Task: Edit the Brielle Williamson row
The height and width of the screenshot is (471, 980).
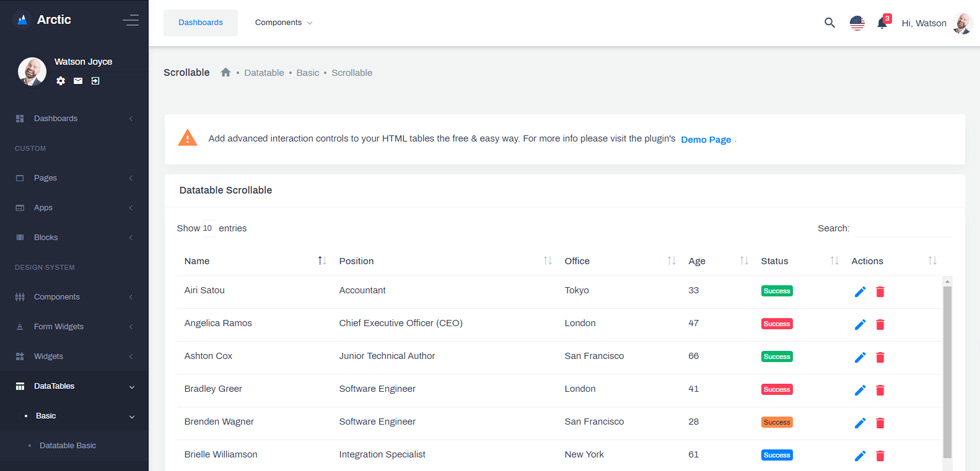Action: (860, 456)
